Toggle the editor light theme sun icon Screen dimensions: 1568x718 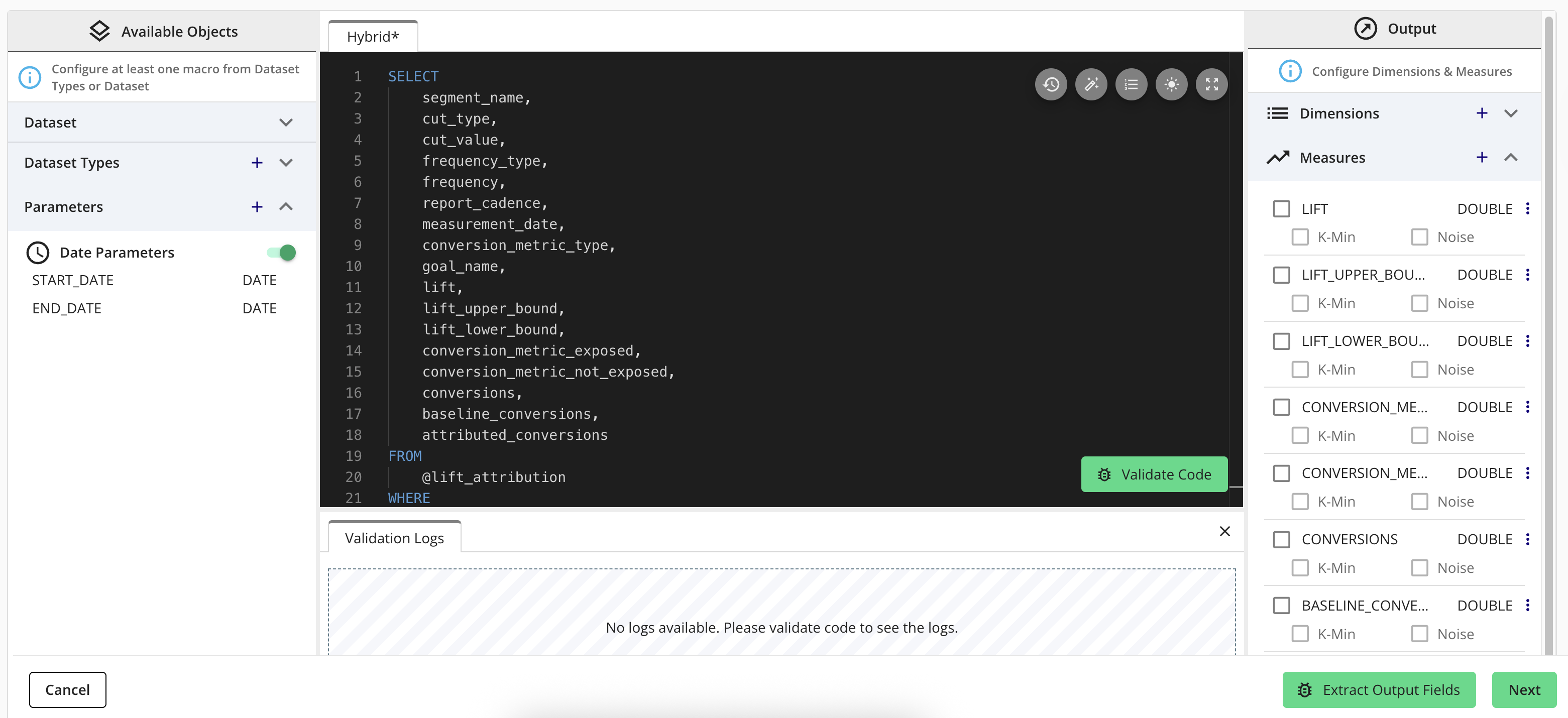[1171, 84]
